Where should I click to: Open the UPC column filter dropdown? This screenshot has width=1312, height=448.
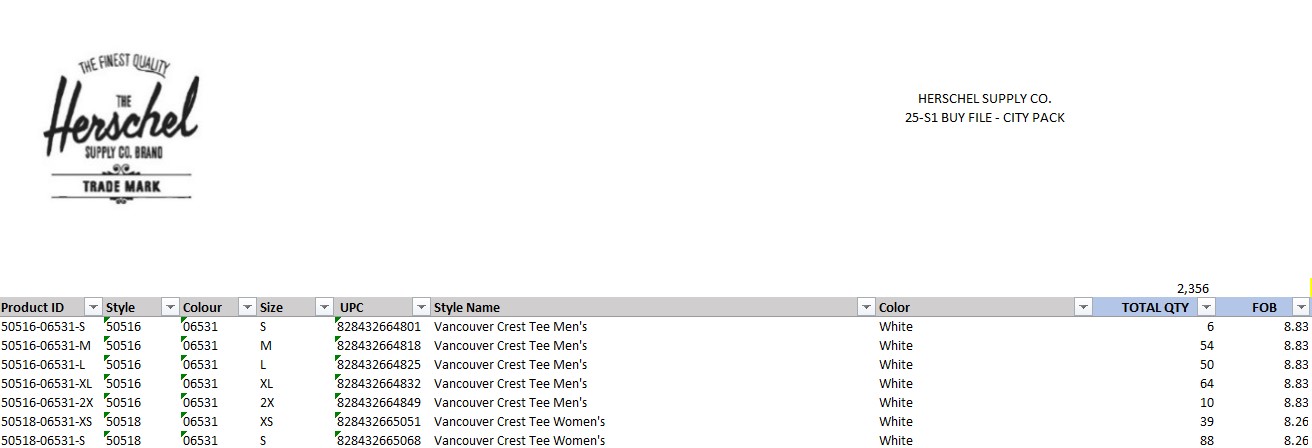point(421,308)
